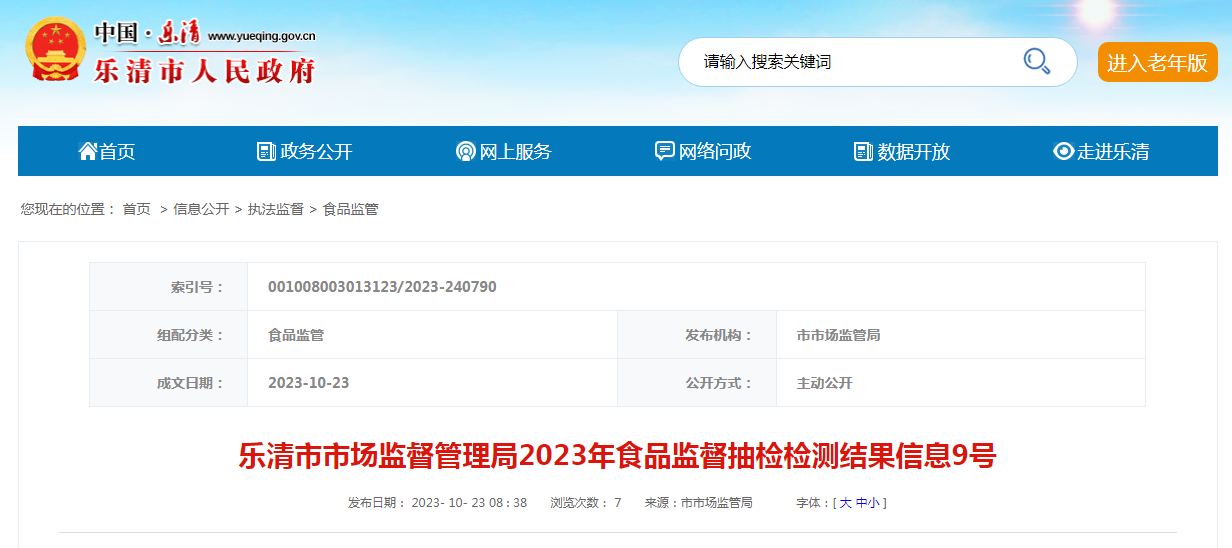This screenshot has width=1232, height=548.
Task: Click the document icon beside 政务公开
Action: (x=266, y=151)
